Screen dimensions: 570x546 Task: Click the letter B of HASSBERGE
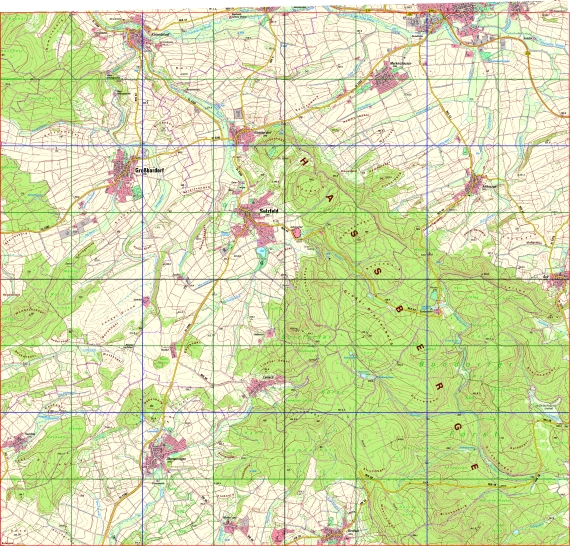click(x=399, y=310)
